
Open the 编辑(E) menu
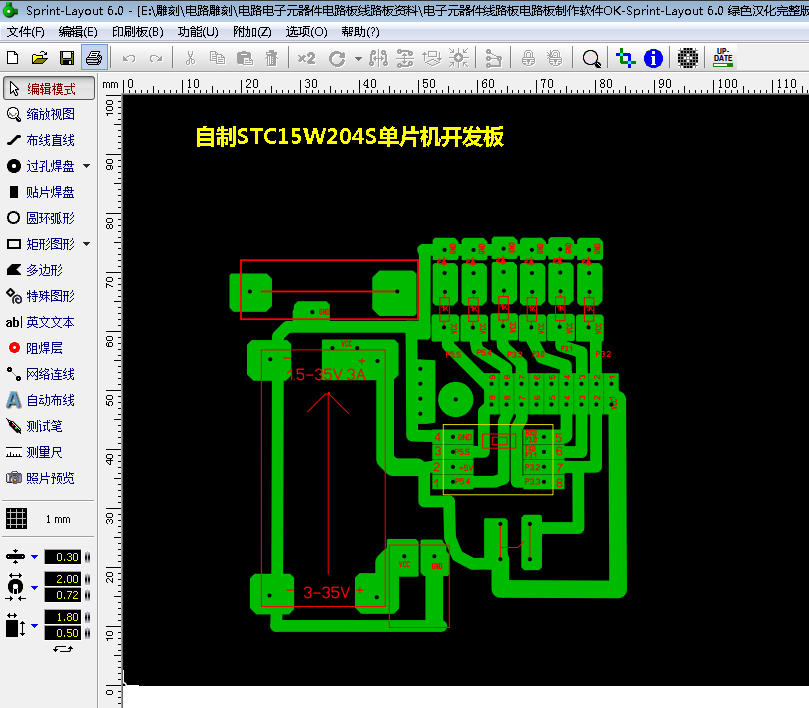[x=78, y=32]
